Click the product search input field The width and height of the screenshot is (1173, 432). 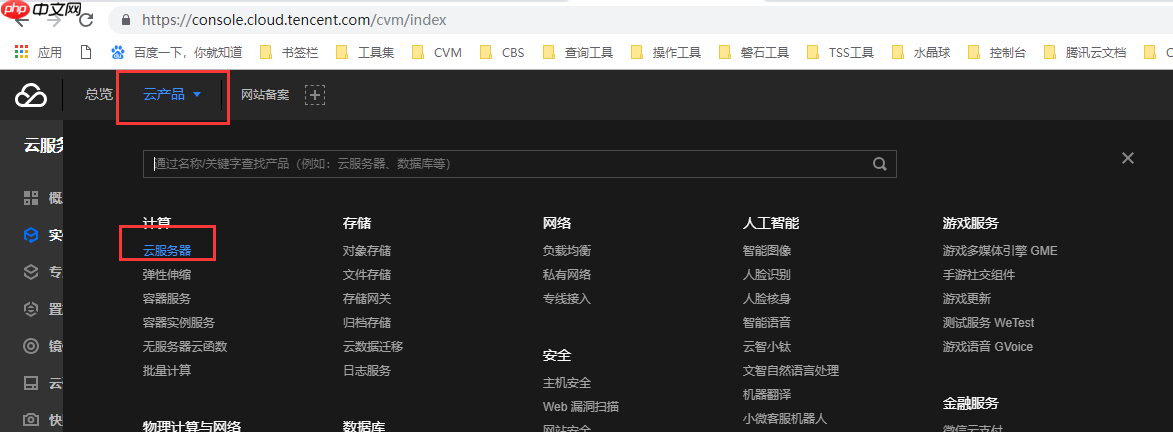(519, 164)
